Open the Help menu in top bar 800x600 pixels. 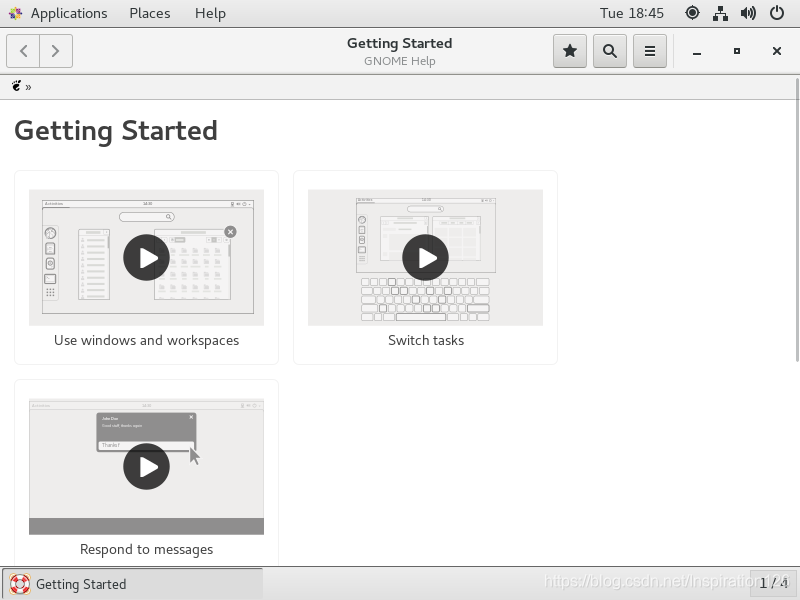click(x=210, y=13)
